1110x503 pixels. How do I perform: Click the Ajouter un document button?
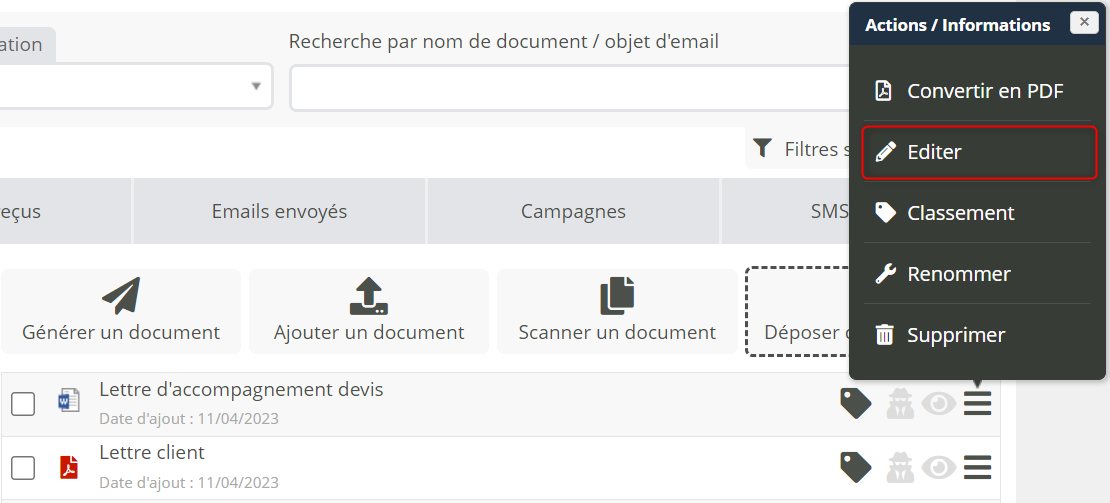[x=369, y=311]
